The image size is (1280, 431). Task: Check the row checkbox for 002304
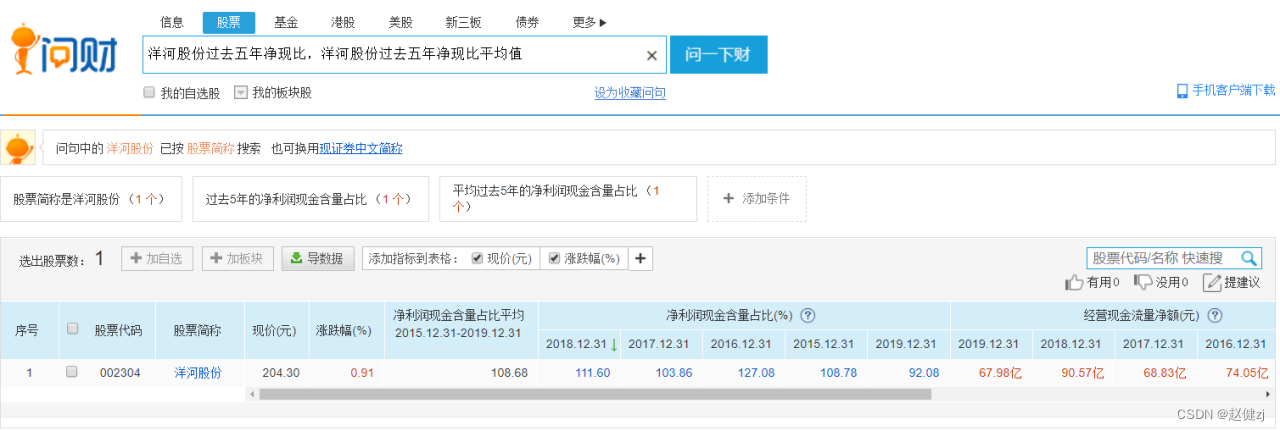[72, 372]
